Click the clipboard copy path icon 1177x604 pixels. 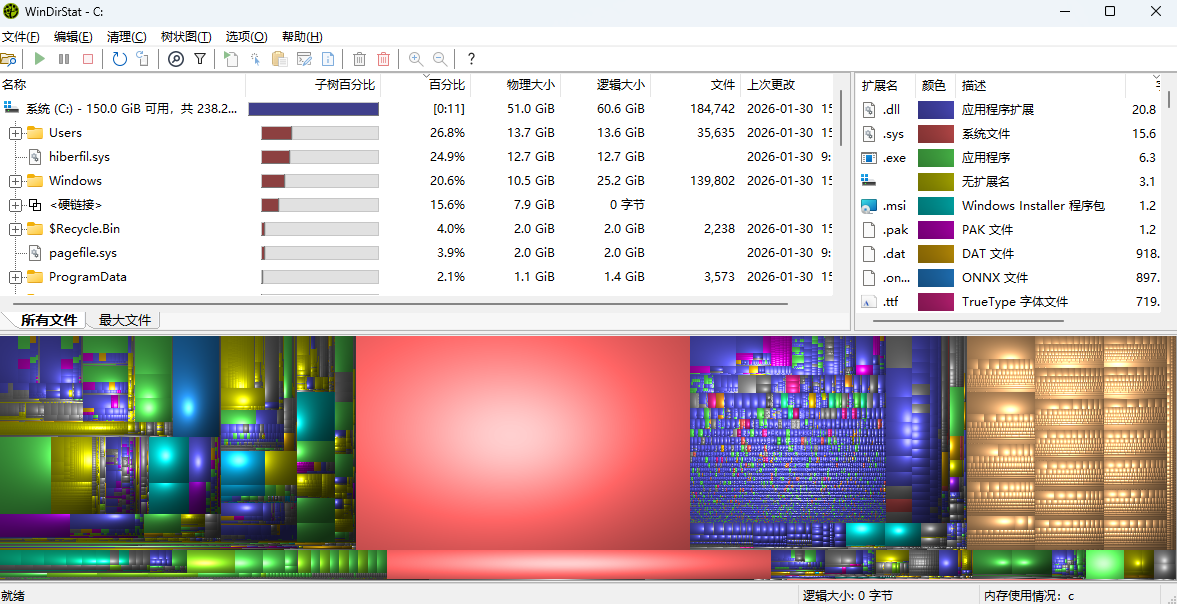point(280,59)
